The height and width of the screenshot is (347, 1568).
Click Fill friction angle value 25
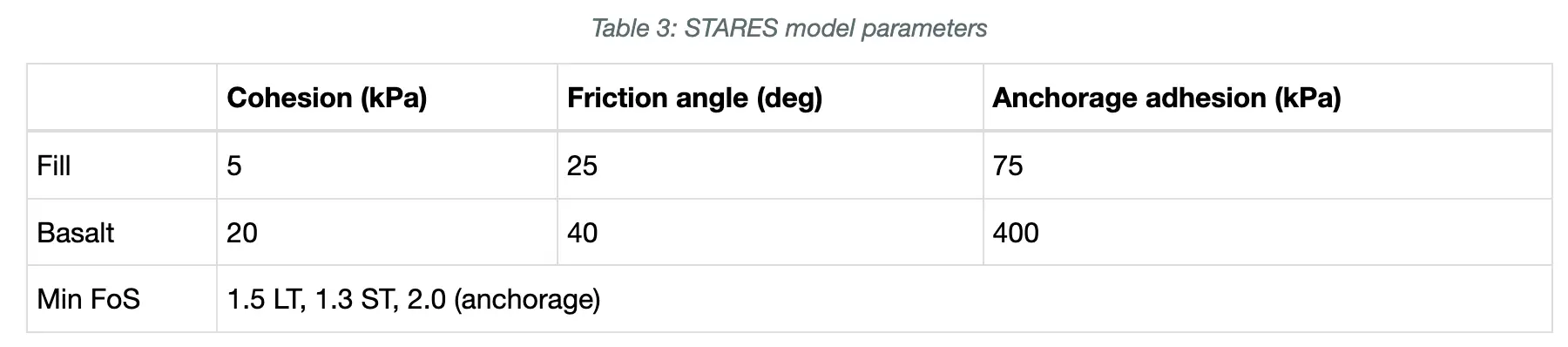[x=582, y=166]
